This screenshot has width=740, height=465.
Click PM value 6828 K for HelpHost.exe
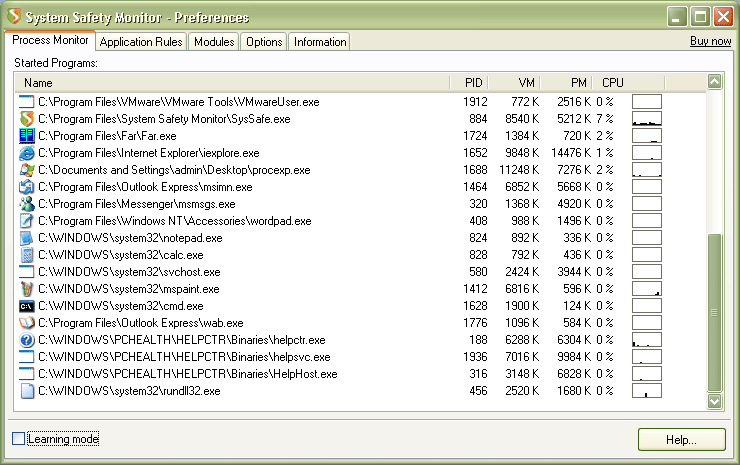pyautogui.click(x=574, y=374)
